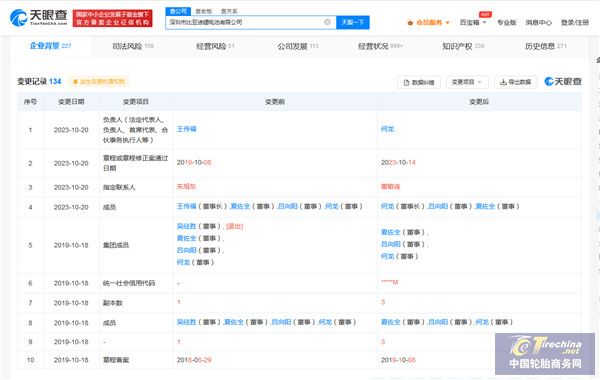Click 王传福 (董事长) in row 4
Viewport: 600px width, 380px height.
[x=186, y=206]
